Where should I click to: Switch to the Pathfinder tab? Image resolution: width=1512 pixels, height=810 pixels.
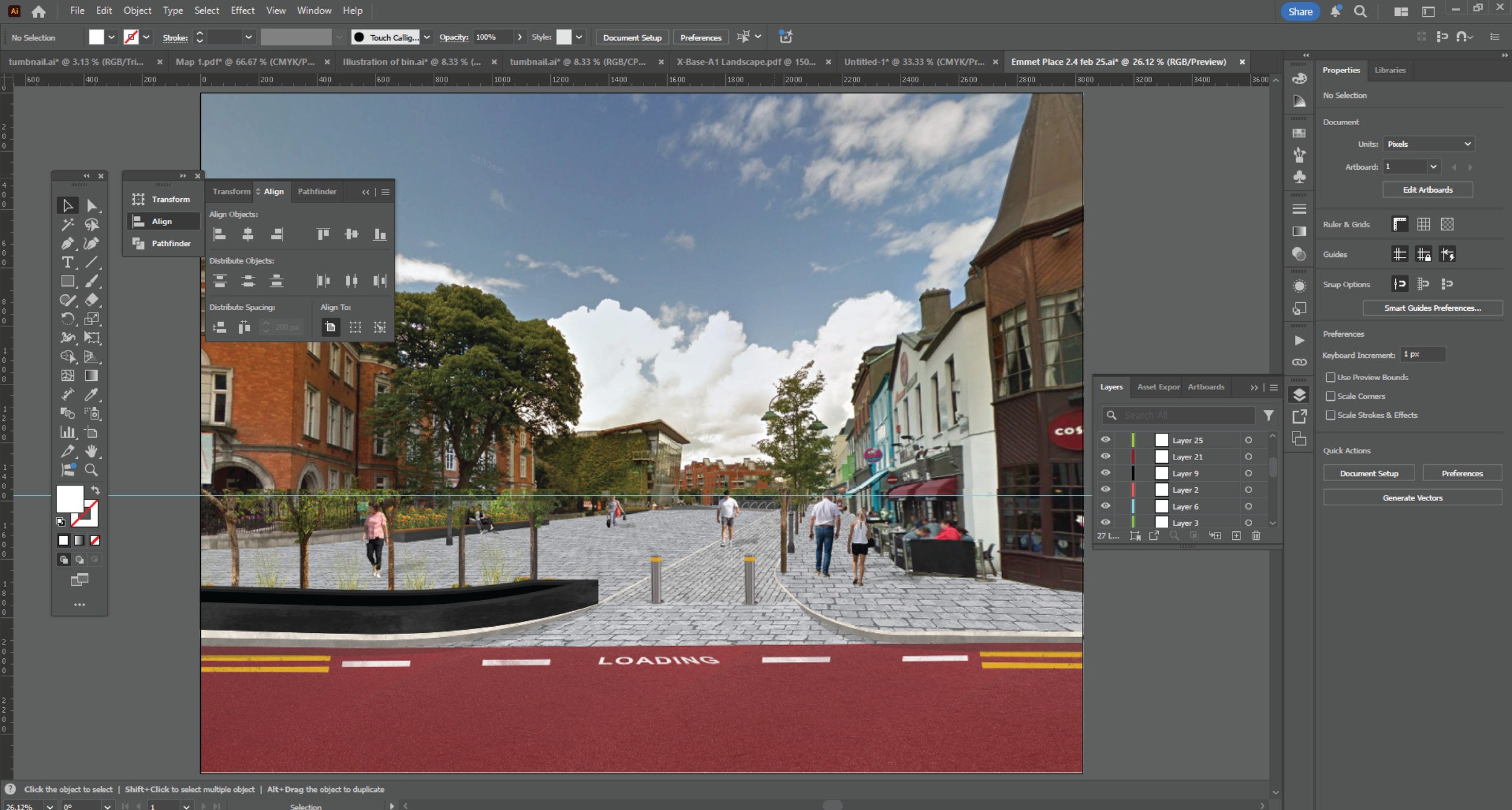[317, 192]
